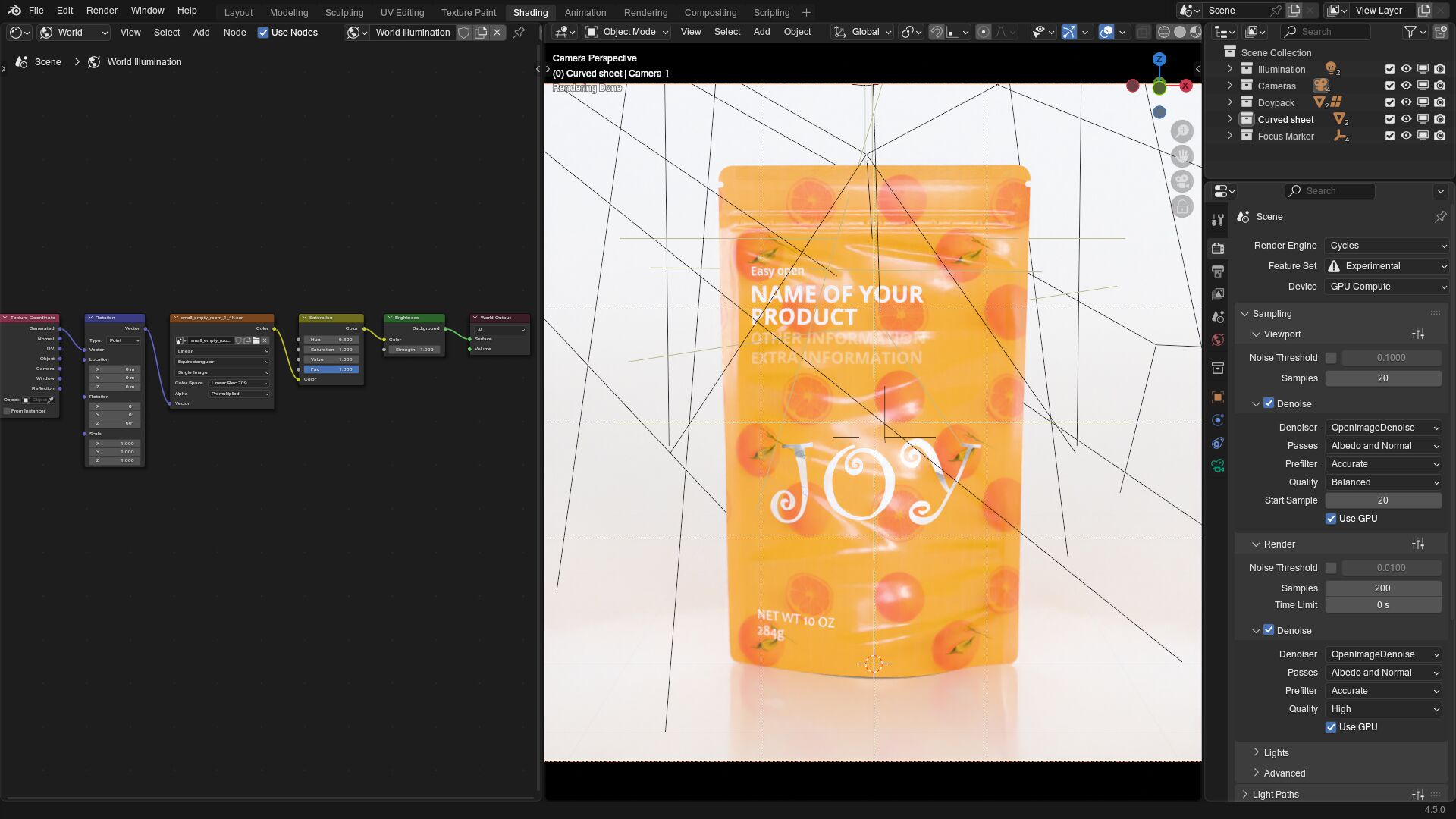Open the View Layer properties tab

(x=1218, y=293)
